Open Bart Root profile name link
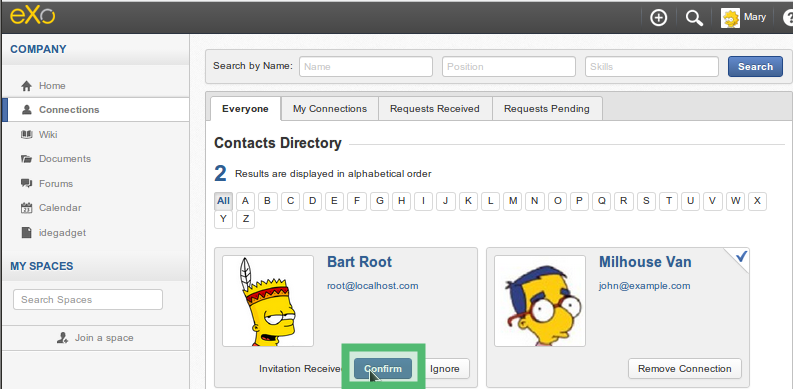 (x=360, y=262)
